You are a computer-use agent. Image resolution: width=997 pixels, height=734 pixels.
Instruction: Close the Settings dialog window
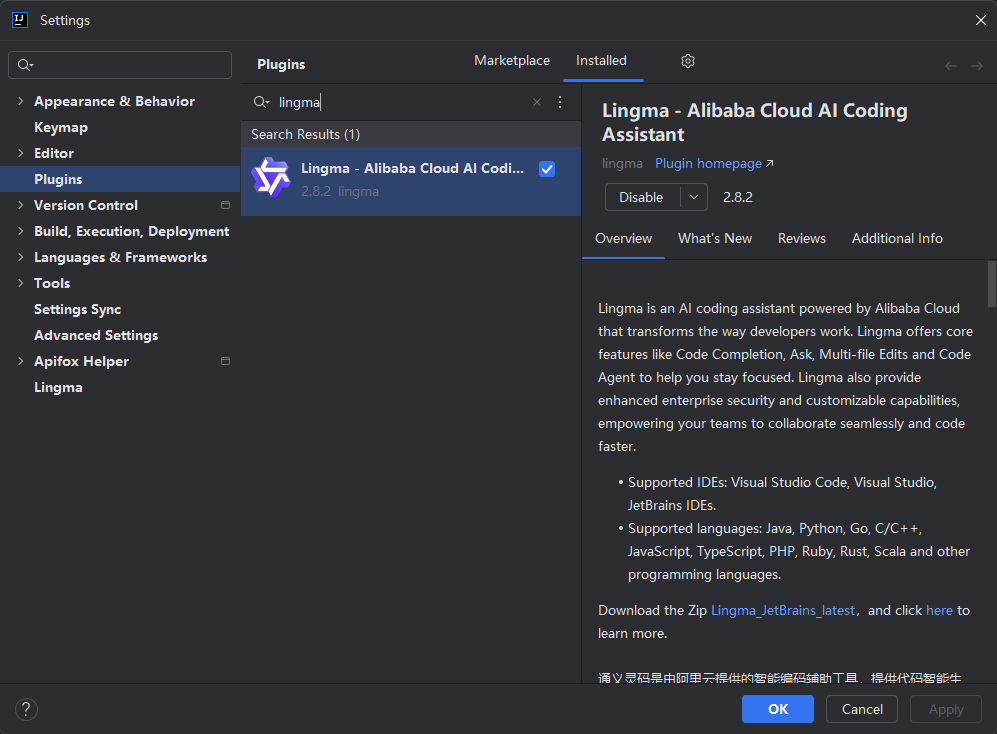(x=980, y=20)
